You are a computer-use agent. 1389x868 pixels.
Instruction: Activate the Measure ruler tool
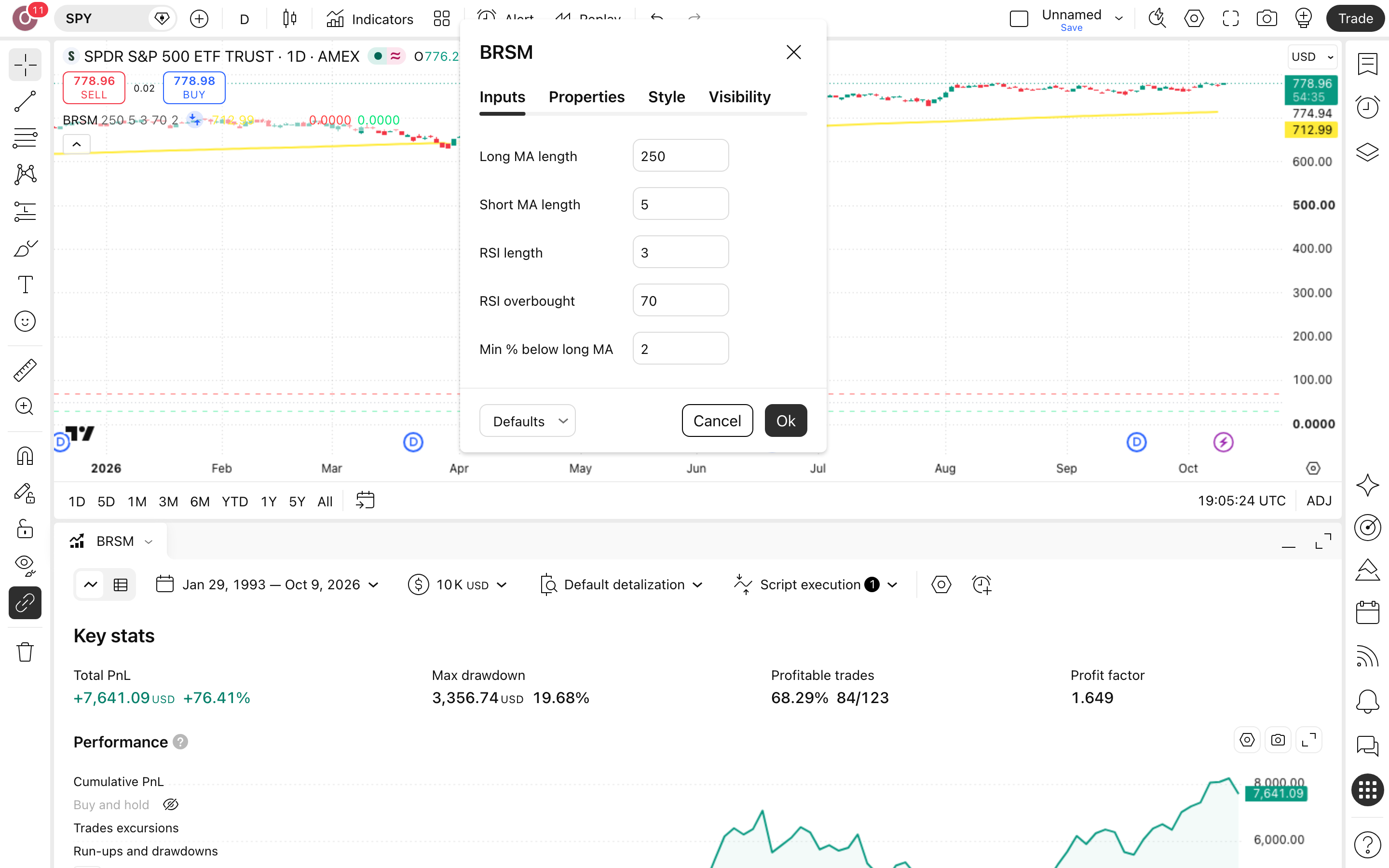point(25,370)
